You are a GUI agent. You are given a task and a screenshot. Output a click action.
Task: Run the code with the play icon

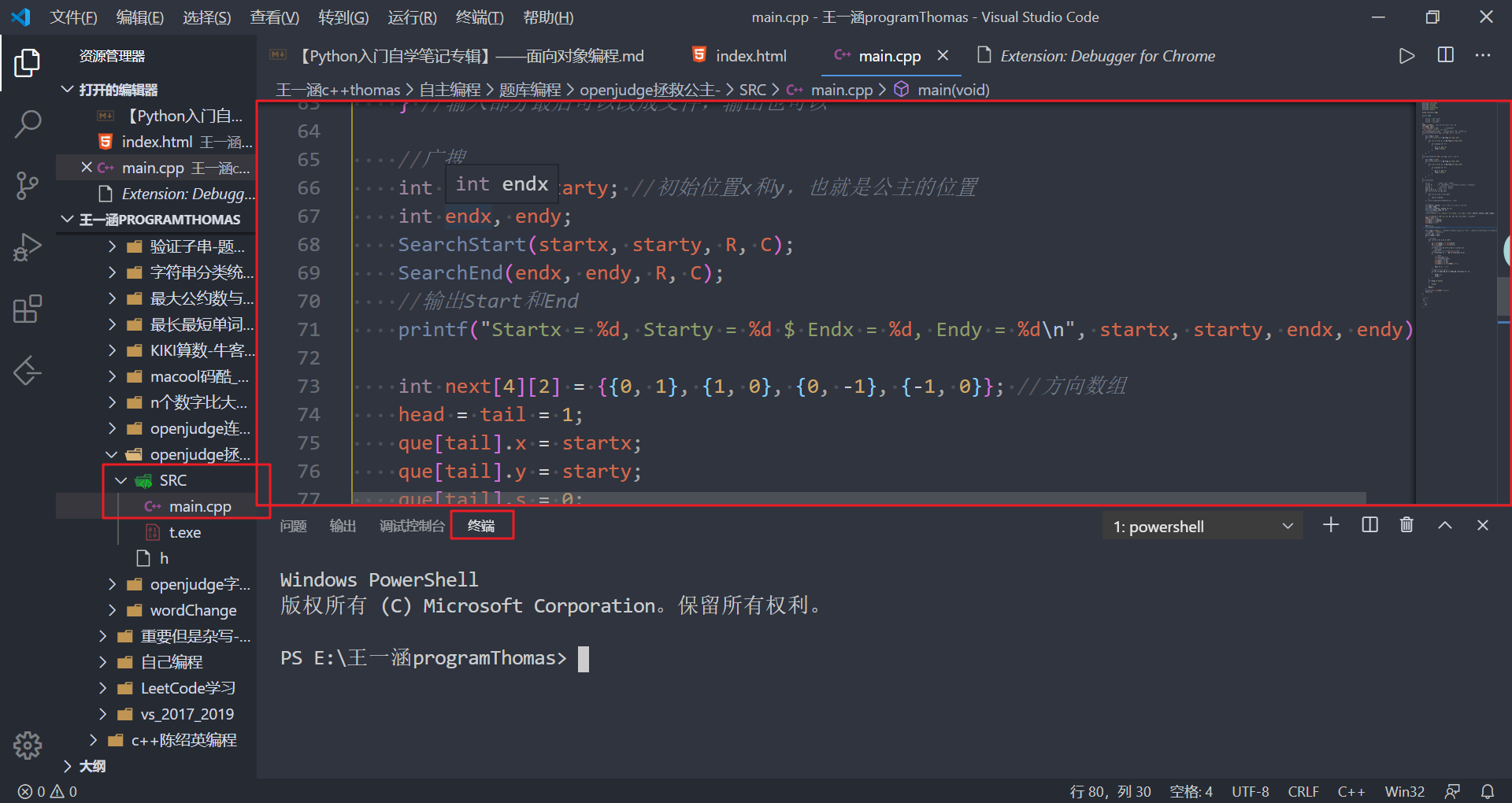point(1406,56)
